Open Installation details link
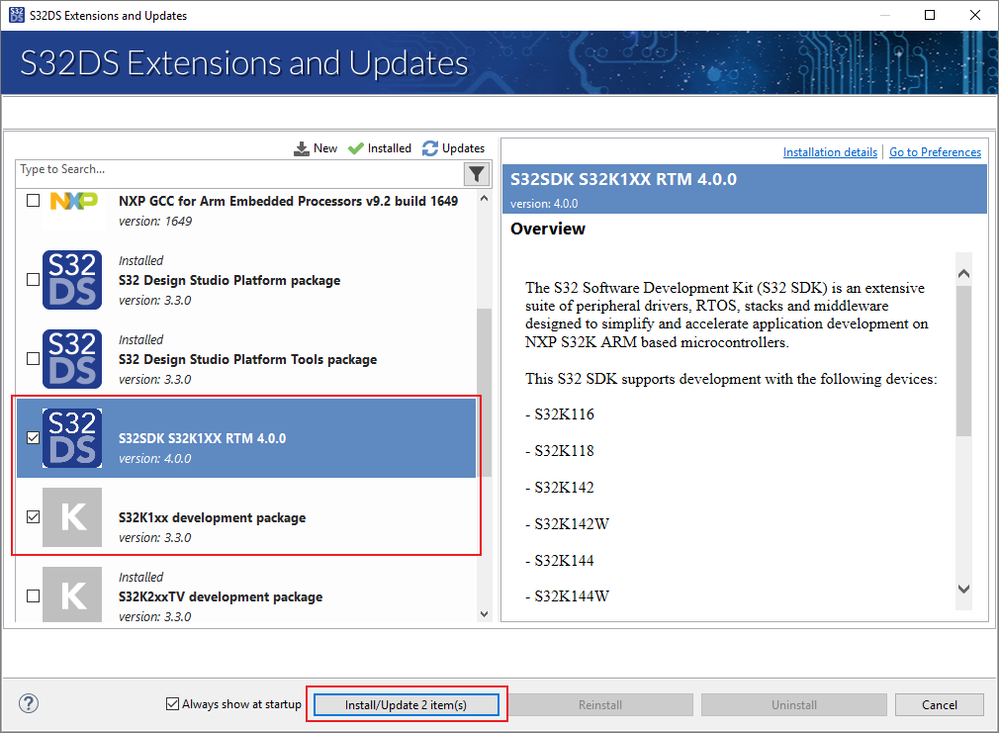999x733 pixels. point(830,152)
